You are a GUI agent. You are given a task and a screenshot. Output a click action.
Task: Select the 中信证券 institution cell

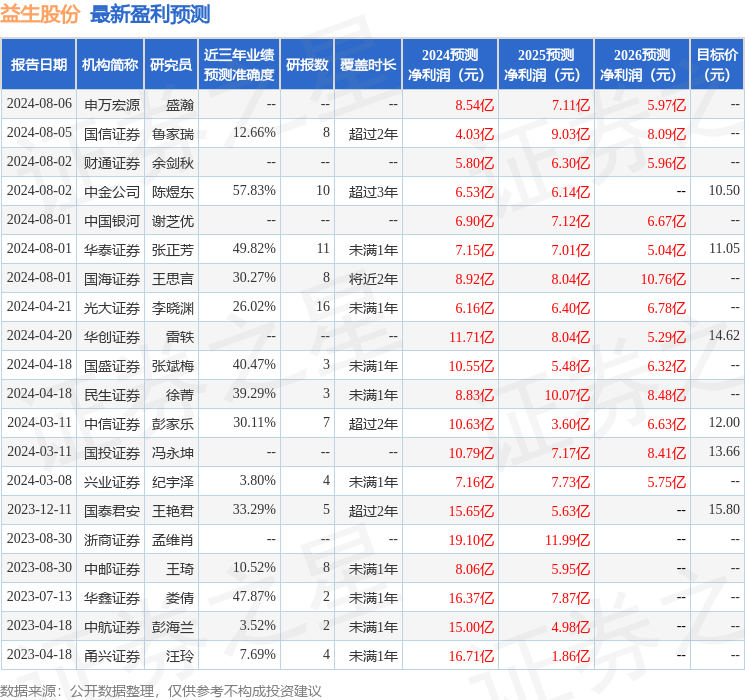(x=112, y=424)
